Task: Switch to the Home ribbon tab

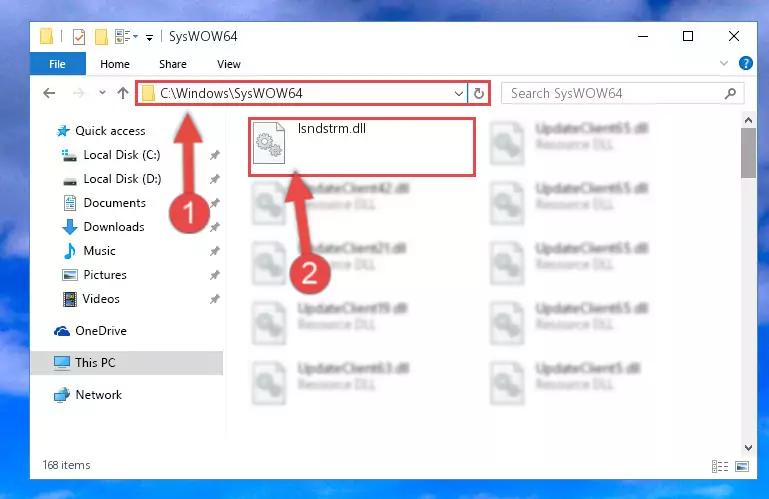Action: click(x=115, y=64)
